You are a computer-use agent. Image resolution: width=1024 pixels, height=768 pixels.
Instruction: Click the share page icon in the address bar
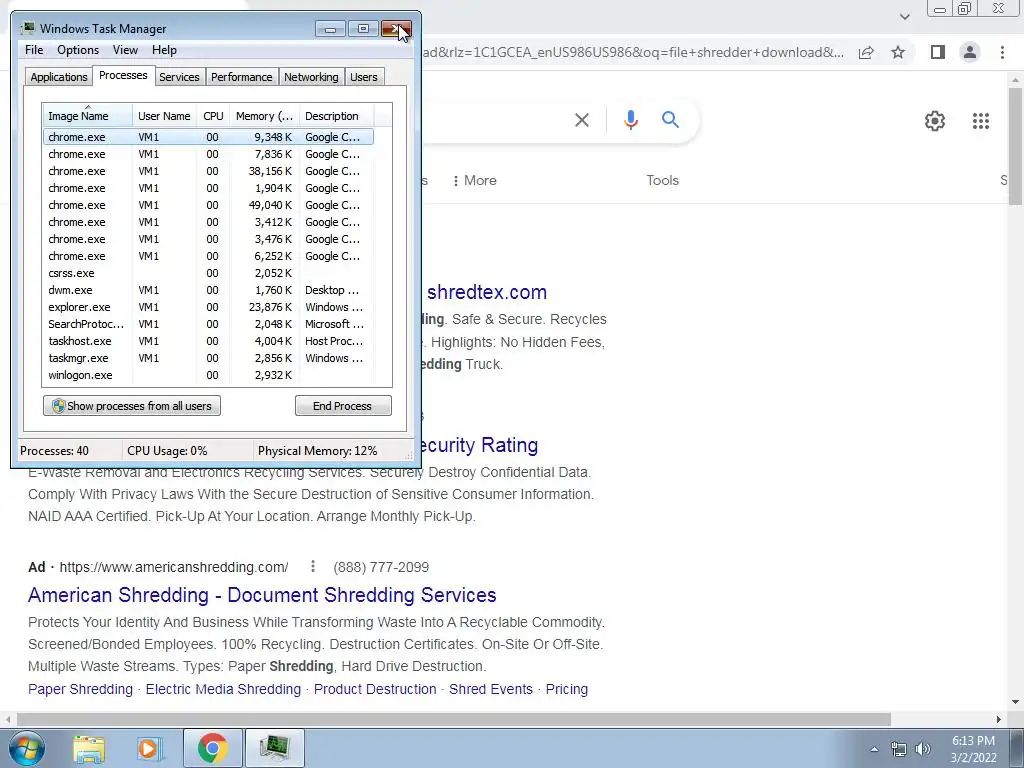(x=866, y=52)
